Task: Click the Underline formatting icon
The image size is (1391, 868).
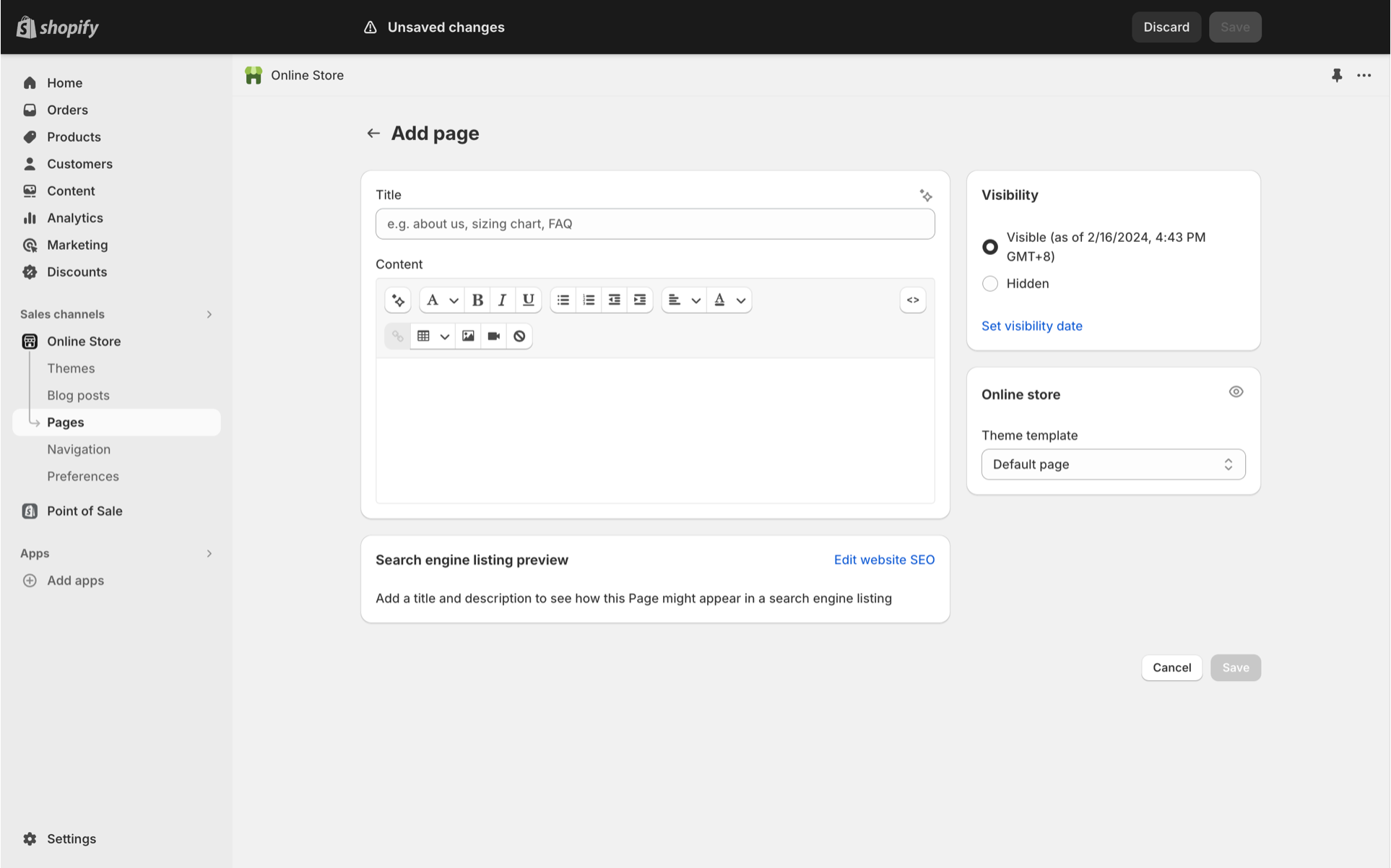Action: pyautogui.click(x=528, y=300)
